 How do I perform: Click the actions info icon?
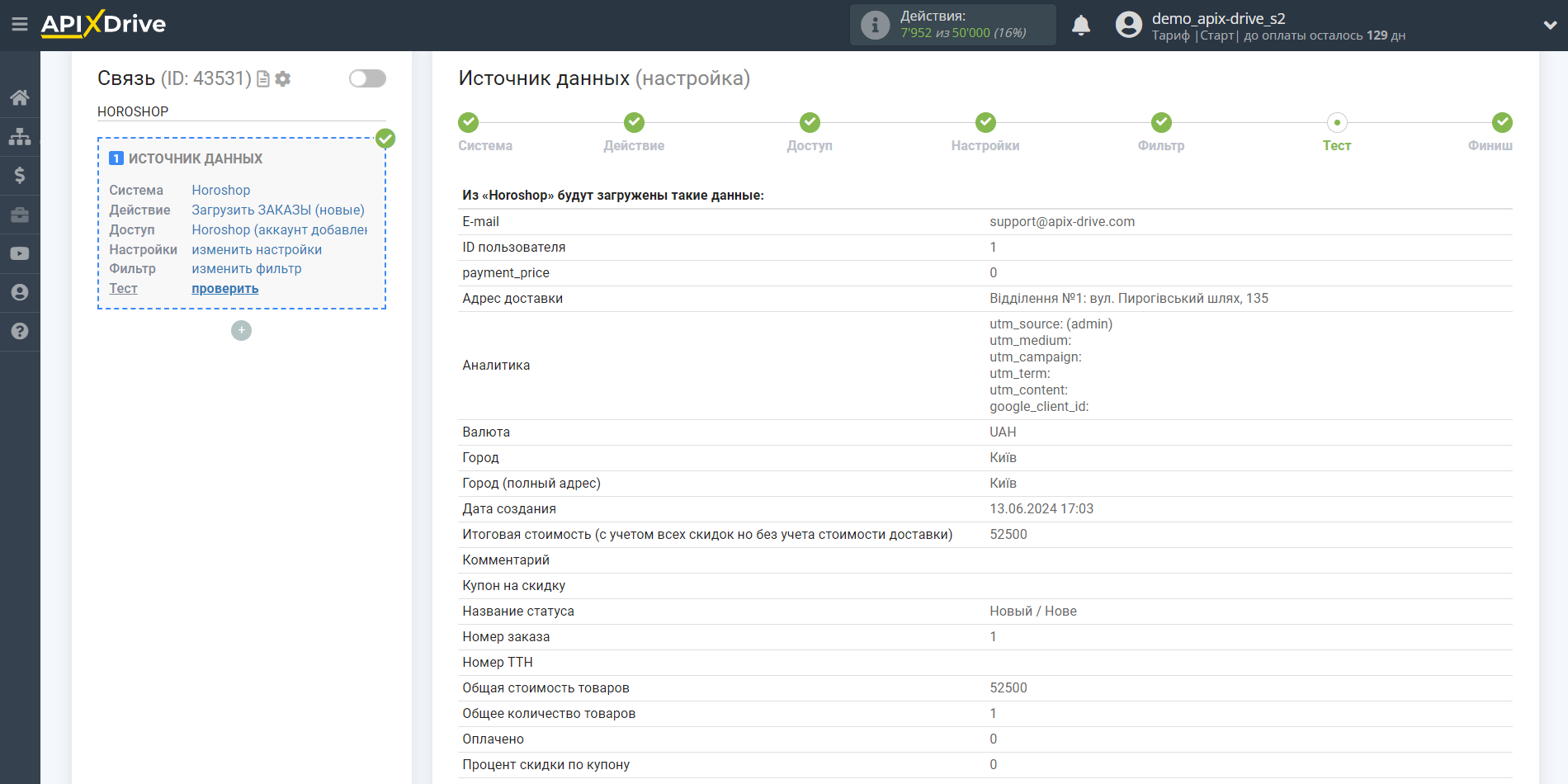tap(876, 25)
